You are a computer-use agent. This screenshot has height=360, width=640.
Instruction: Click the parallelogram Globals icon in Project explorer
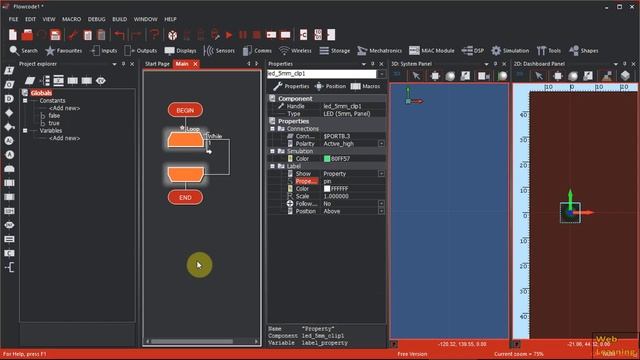[x=30, y=80]
